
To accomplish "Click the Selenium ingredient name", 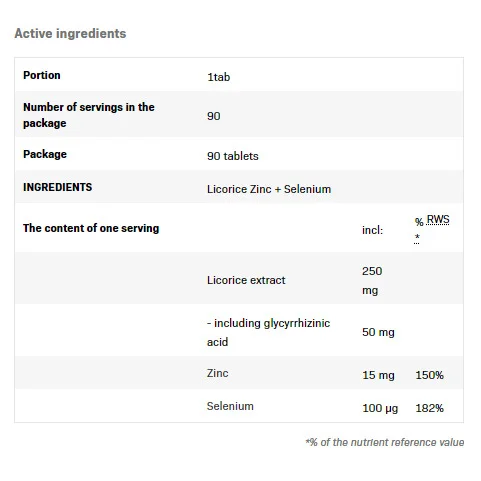I will click(x=230, y=406).
